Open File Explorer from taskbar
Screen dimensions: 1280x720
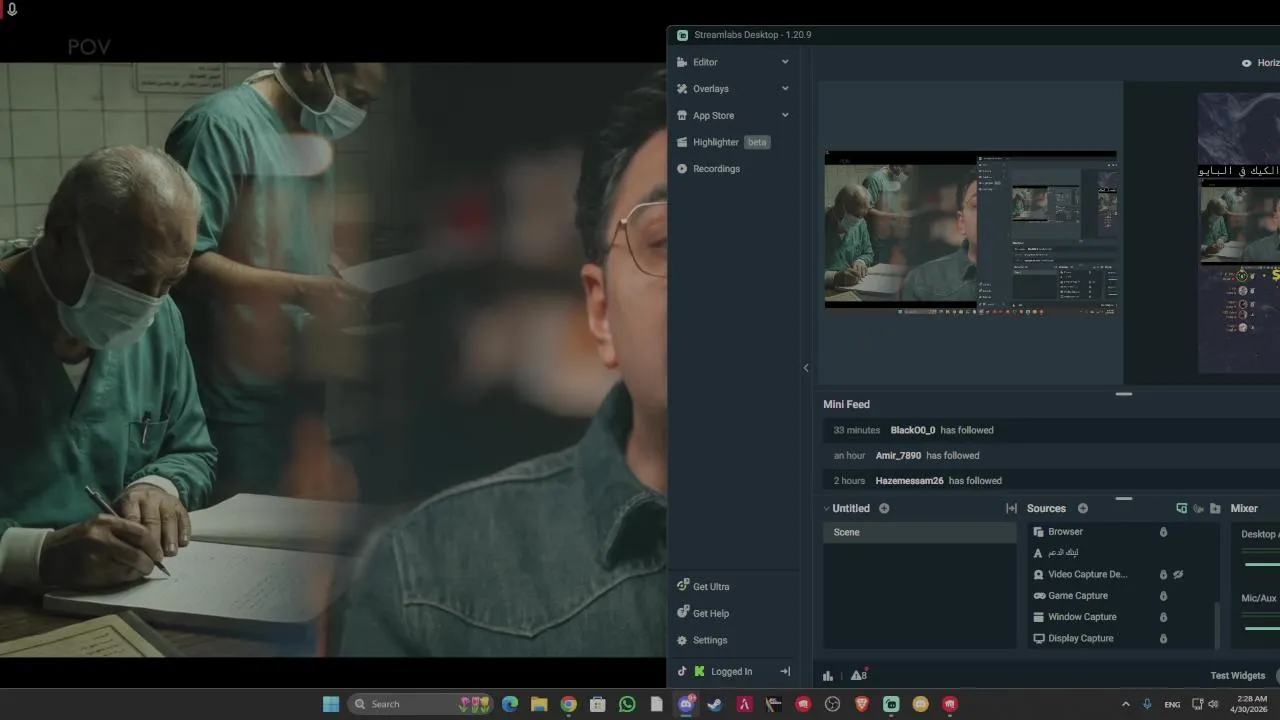(539, 704)
